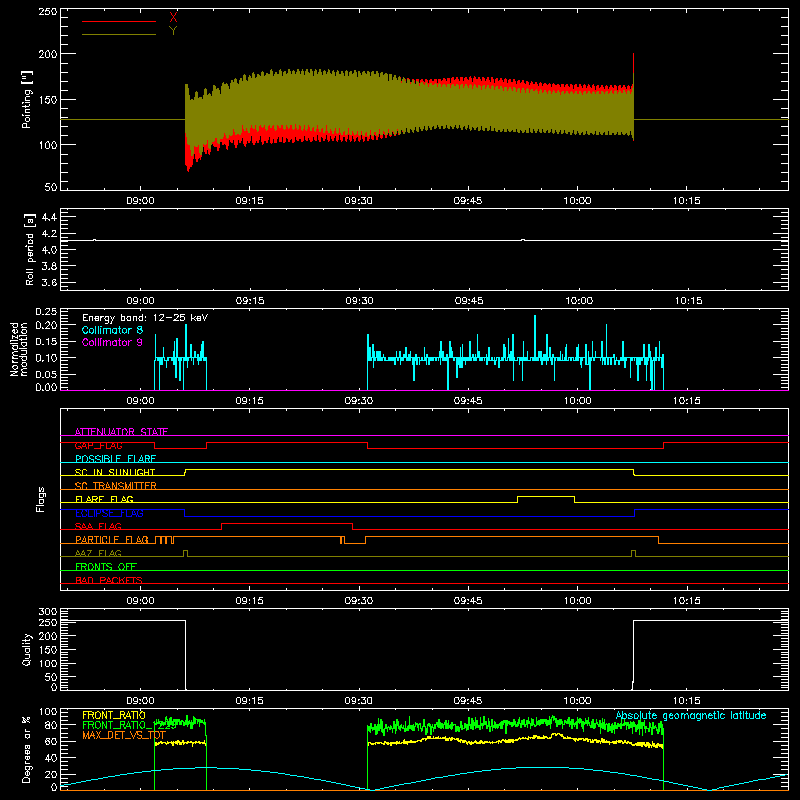Click the Roll period [s] axis title
The width and height of the screenshot is (800, 800).
tap(30, 249)
